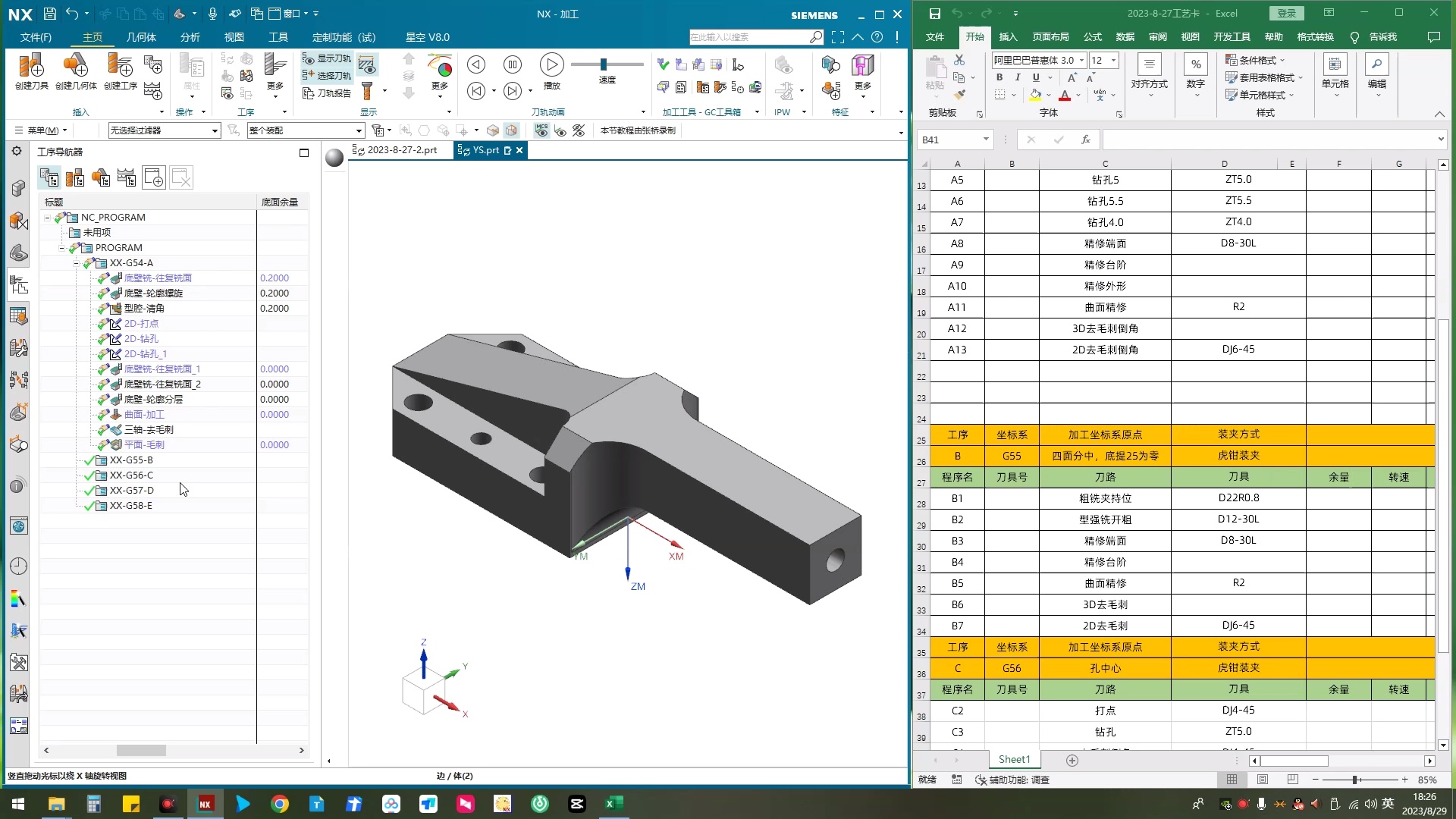Switch navigator to machine tool view icon

tap(75, 178)
